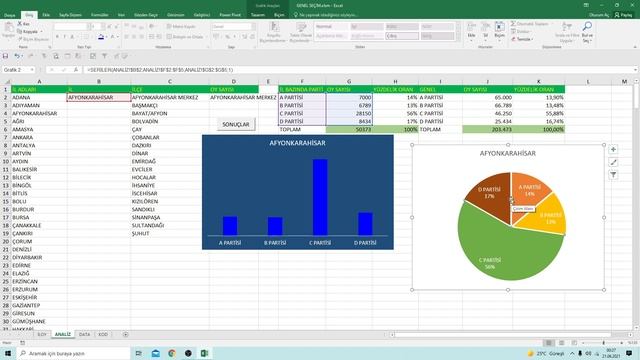This screenshot has width=640, height=360.
Task: Click the fill color bucket icon
Action: point(101,37)
